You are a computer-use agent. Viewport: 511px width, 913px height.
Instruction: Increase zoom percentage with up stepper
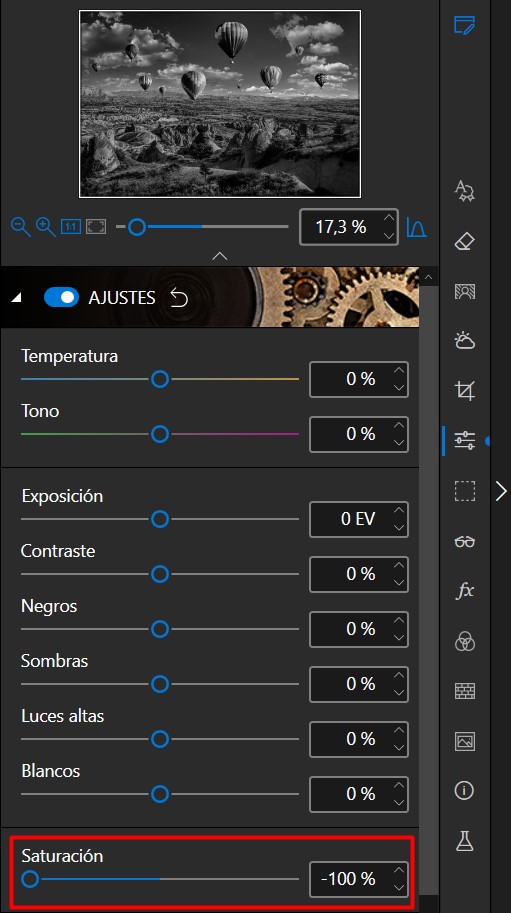[x=389, y=218]
